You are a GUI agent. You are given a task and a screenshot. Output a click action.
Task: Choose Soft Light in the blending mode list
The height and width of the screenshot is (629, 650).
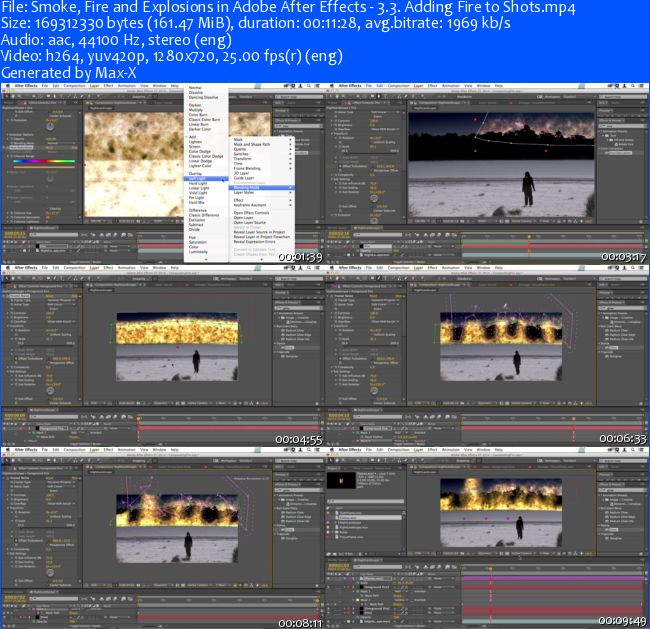[x=206, y=178]
